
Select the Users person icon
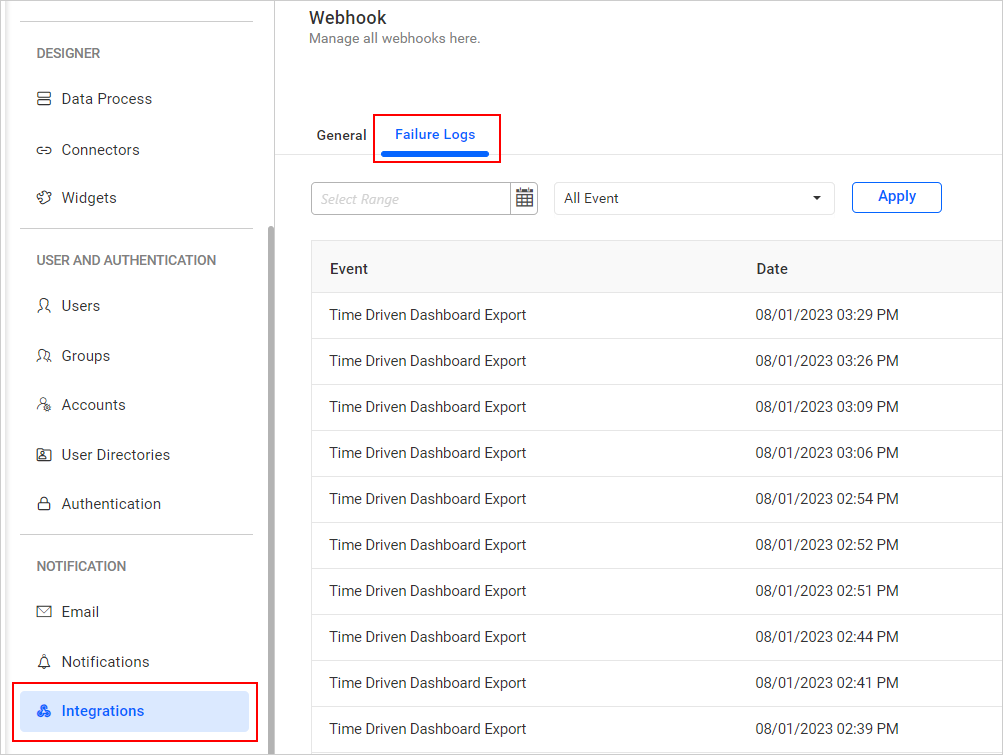click(x=42, y=305)
